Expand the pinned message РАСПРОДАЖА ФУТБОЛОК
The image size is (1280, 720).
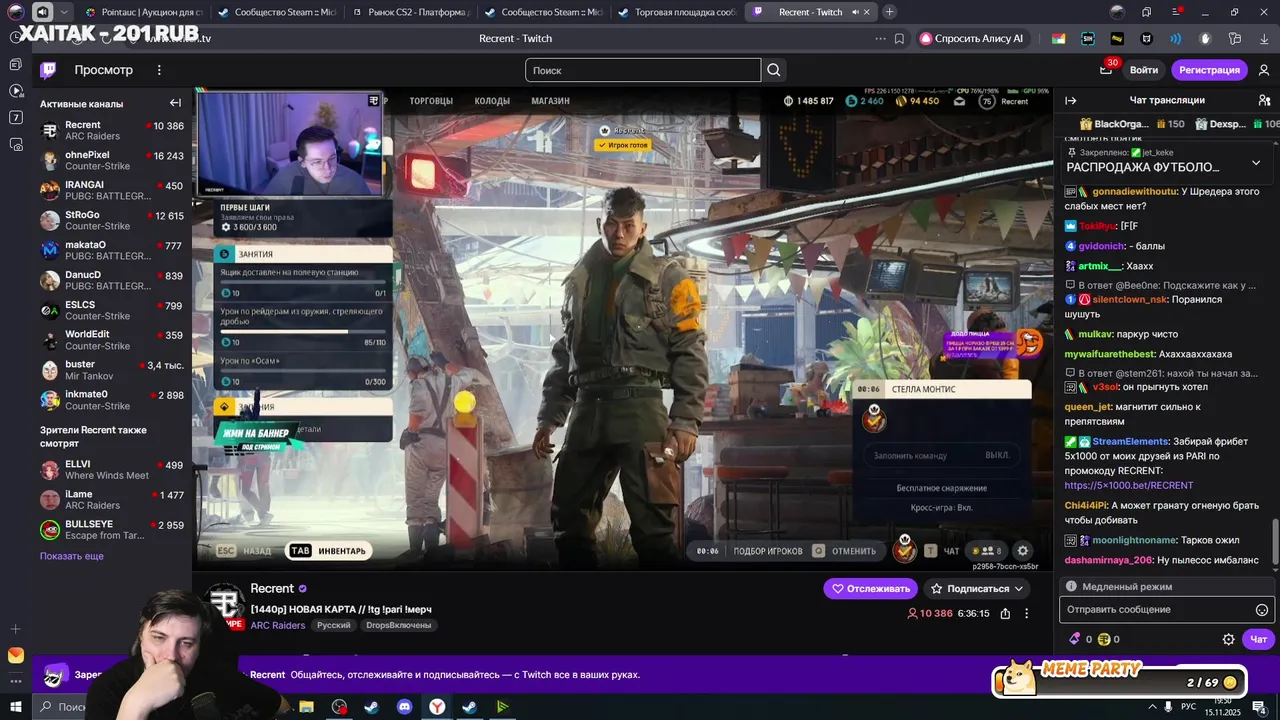click(1256, 163)
